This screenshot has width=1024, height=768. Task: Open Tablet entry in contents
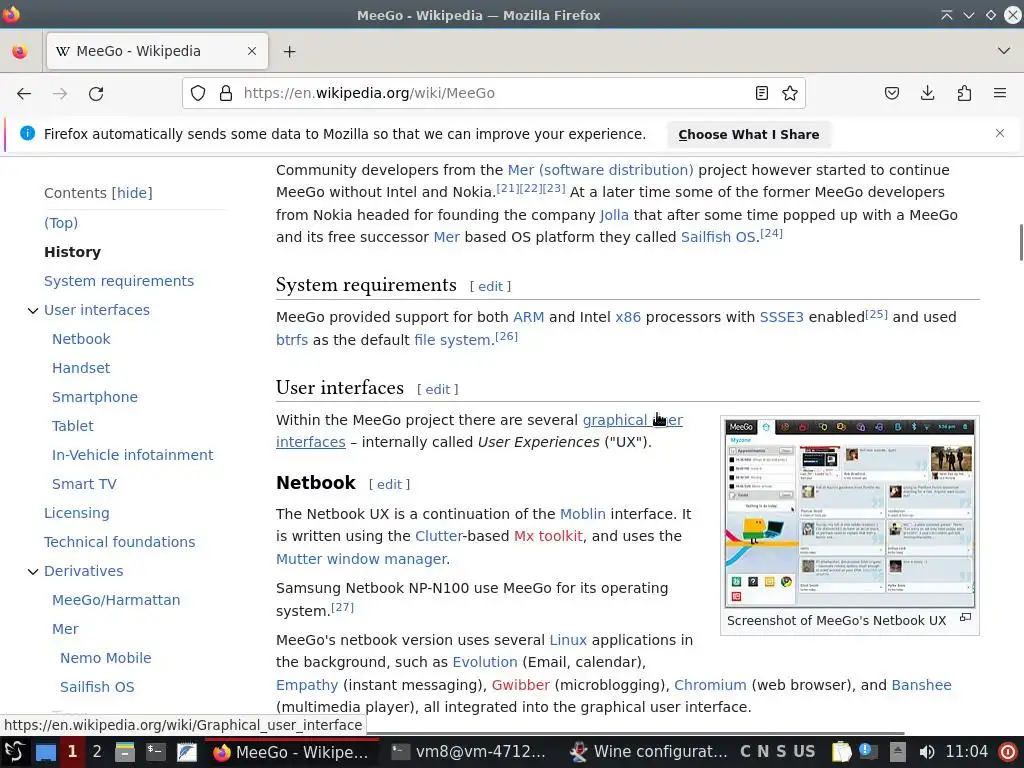[72, 426]
